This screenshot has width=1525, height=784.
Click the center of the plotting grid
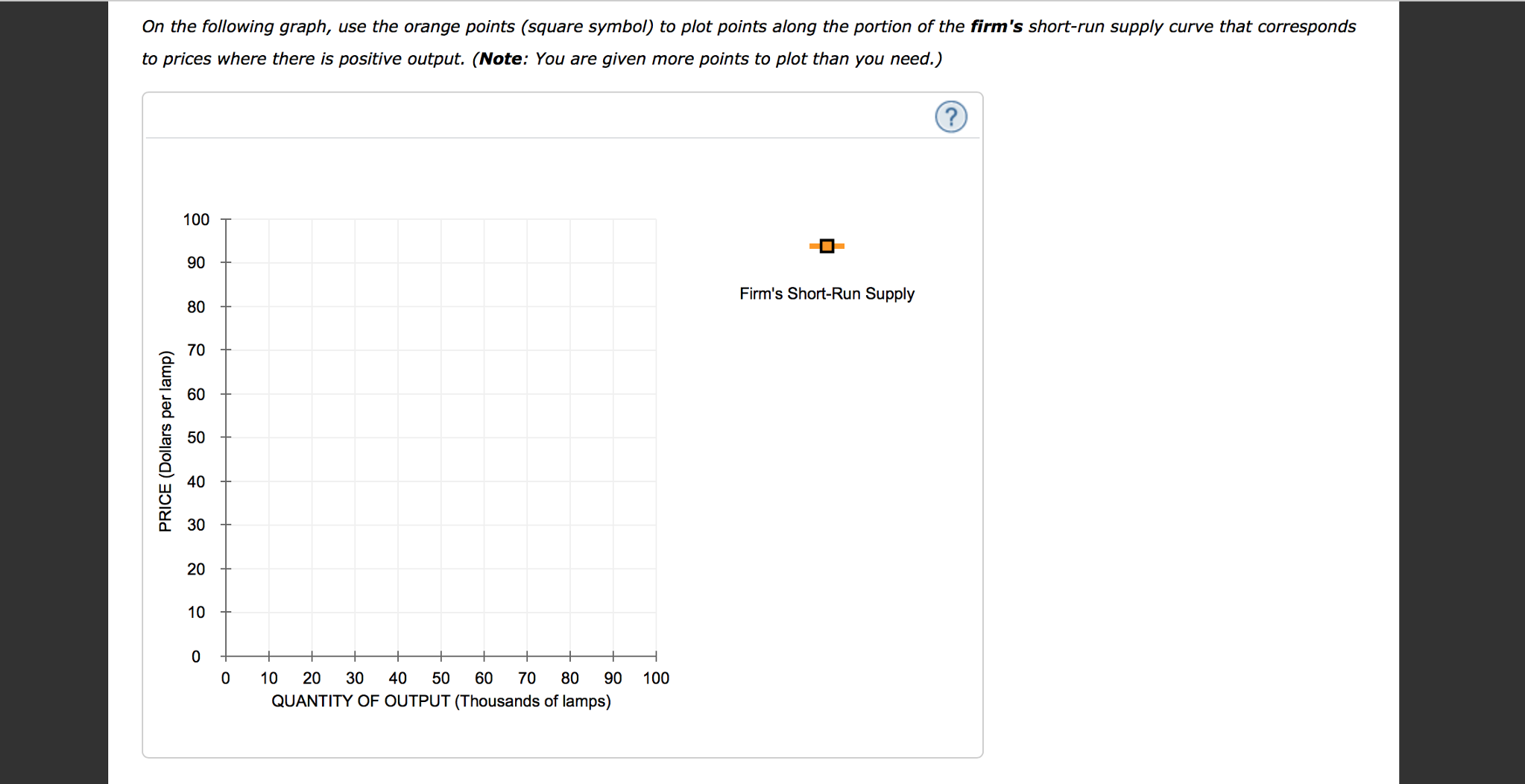441,438
